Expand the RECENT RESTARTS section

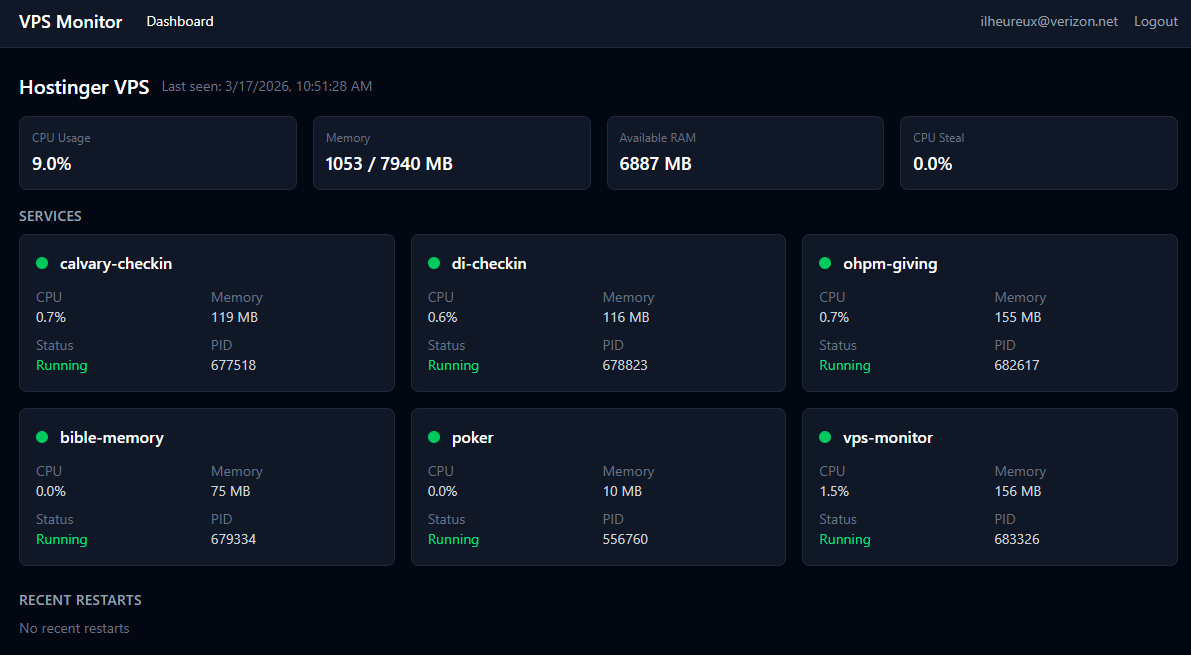[80, 600]
